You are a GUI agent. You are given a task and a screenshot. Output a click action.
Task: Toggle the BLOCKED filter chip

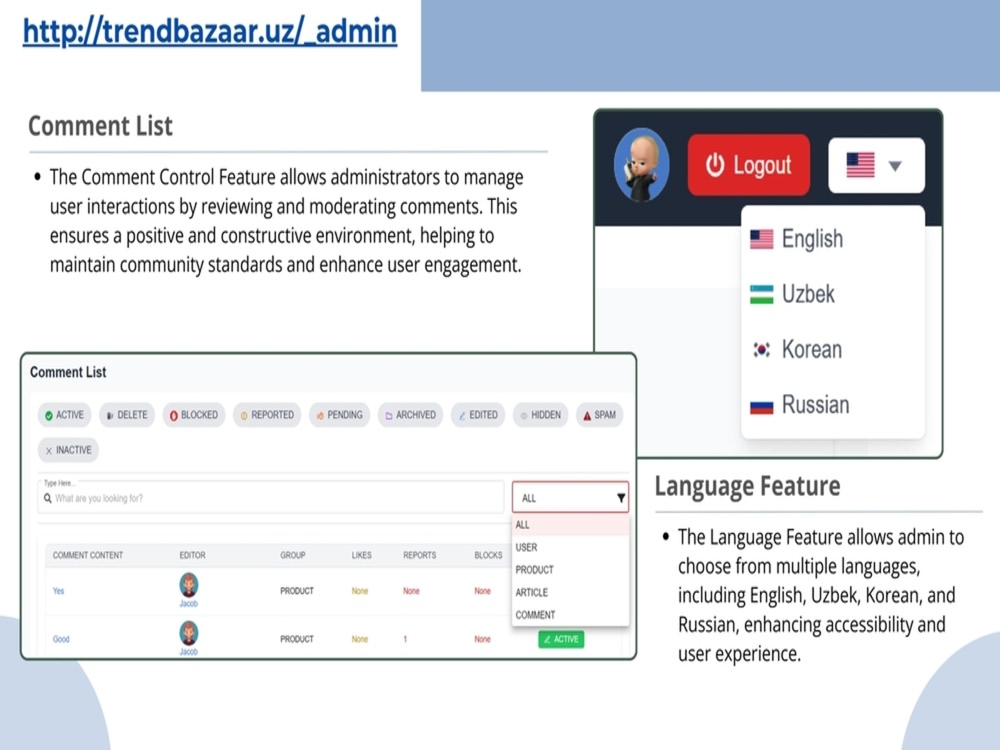[194, 415]
